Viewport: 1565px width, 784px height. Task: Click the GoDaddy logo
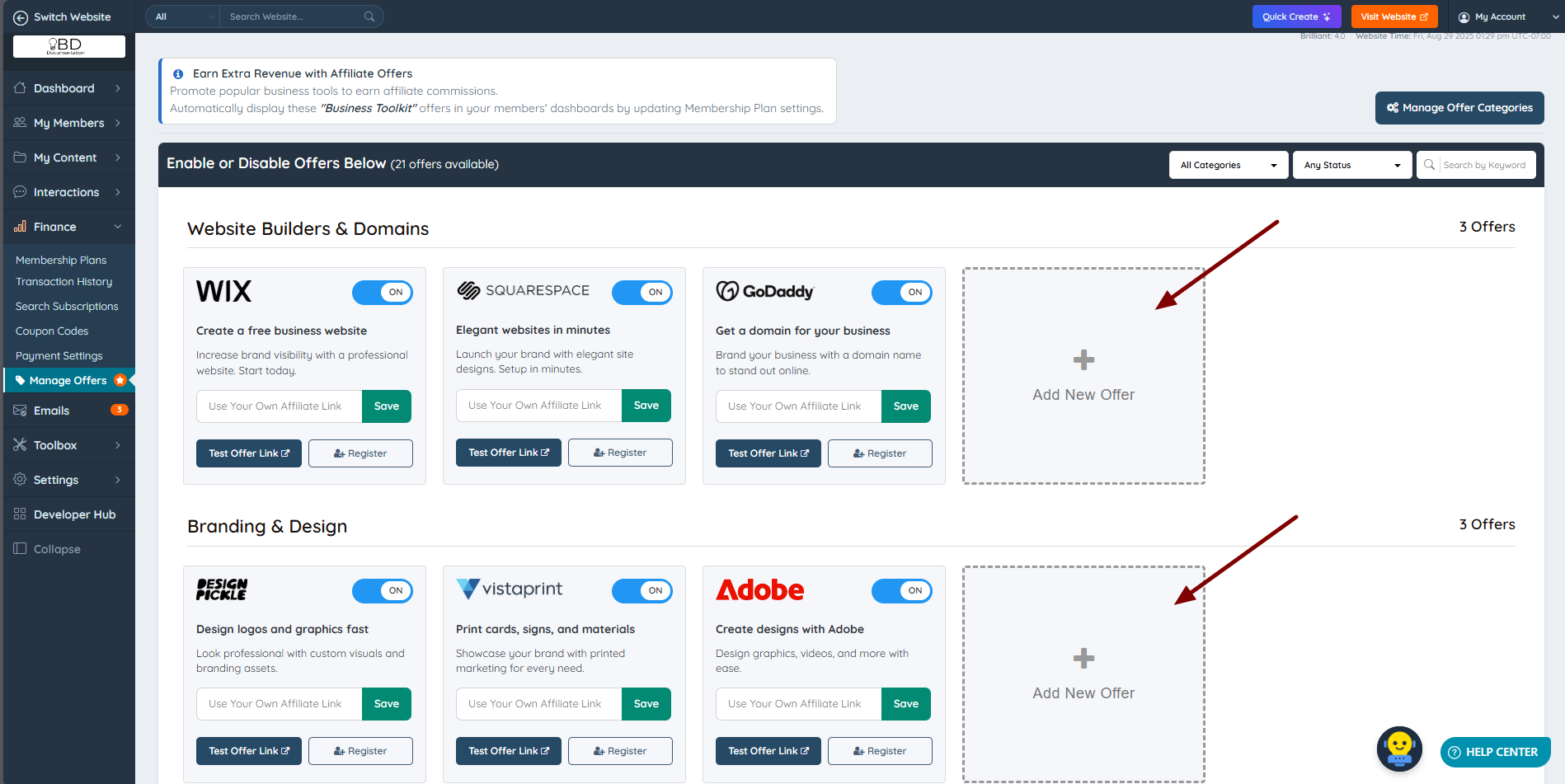point(765,291)
